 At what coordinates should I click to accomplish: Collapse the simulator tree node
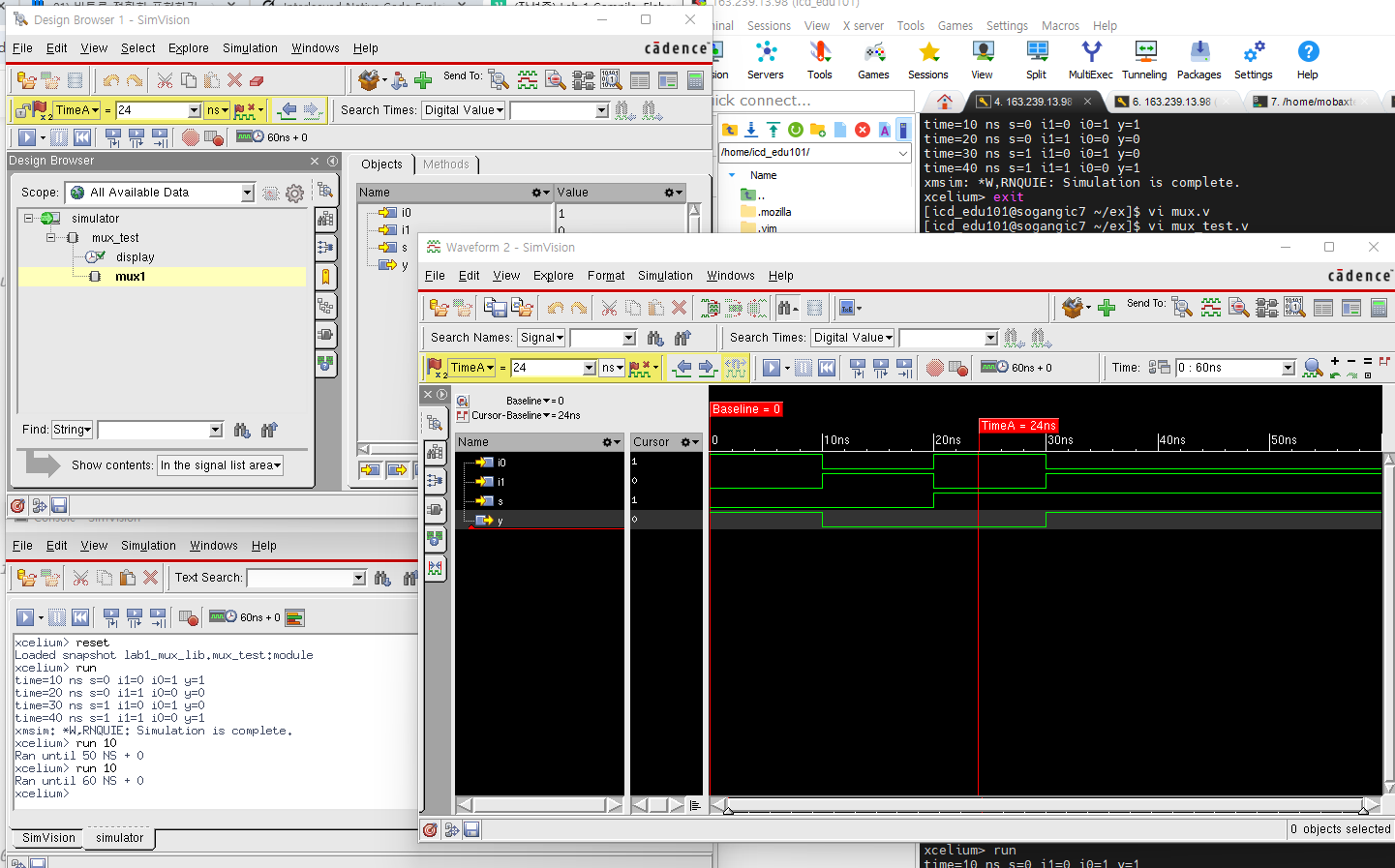pos(29,219)
